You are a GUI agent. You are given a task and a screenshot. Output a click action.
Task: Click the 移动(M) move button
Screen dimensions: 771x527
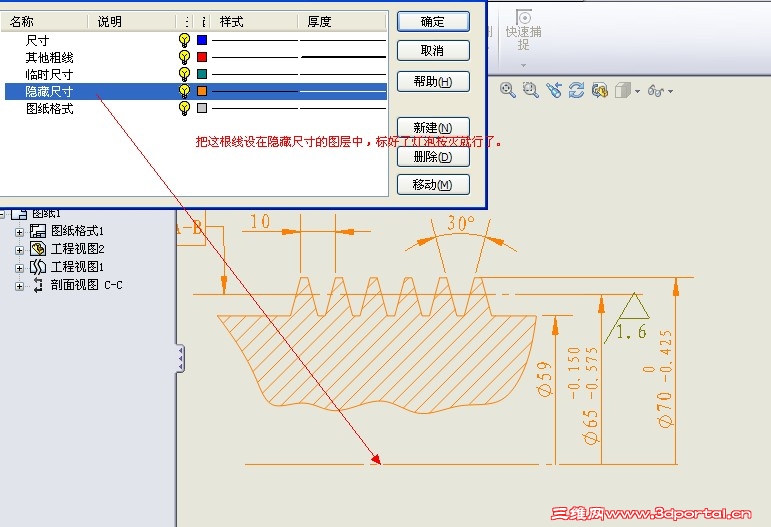433,185
